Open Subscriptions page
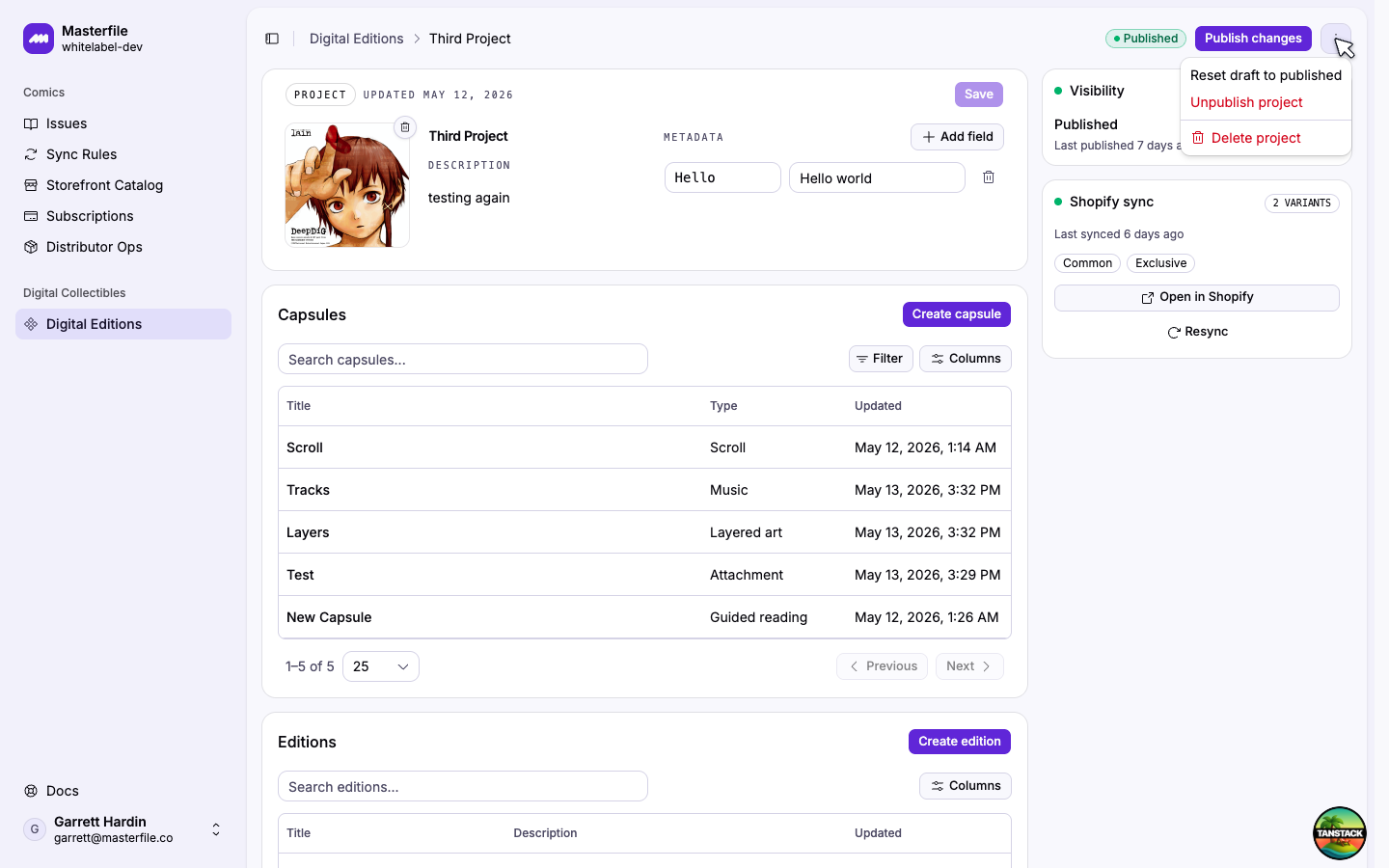The image size is (1389, 868). pos(123,216)
